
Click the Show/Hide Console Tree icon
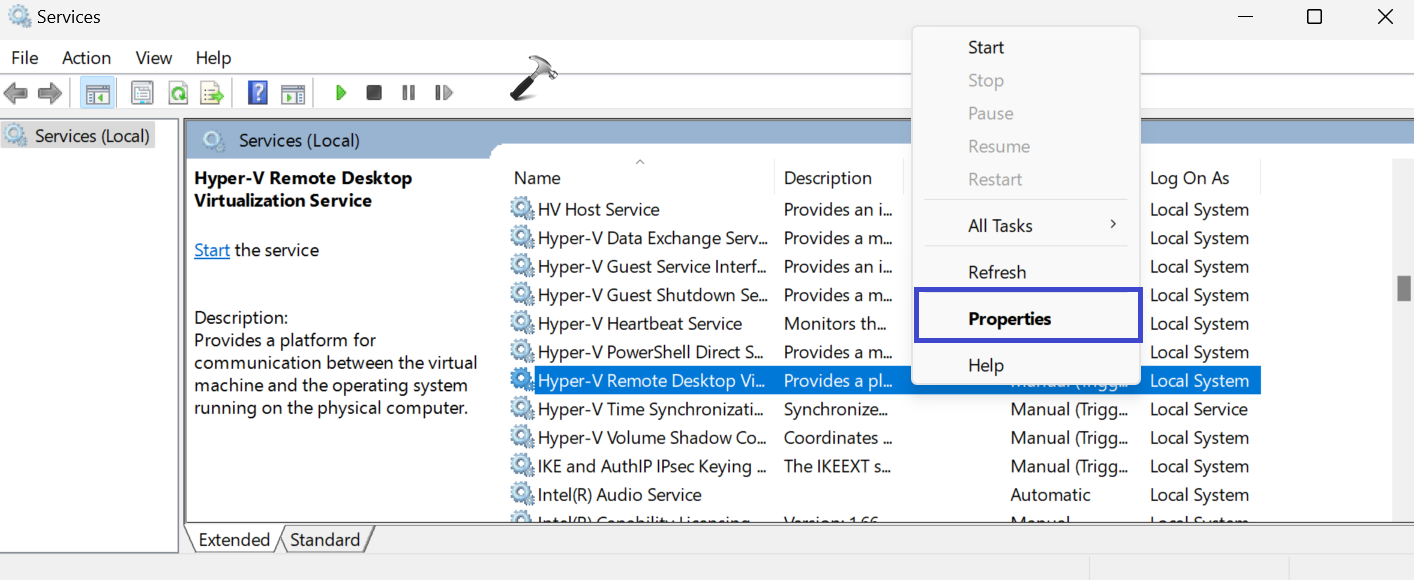[97, 93]
